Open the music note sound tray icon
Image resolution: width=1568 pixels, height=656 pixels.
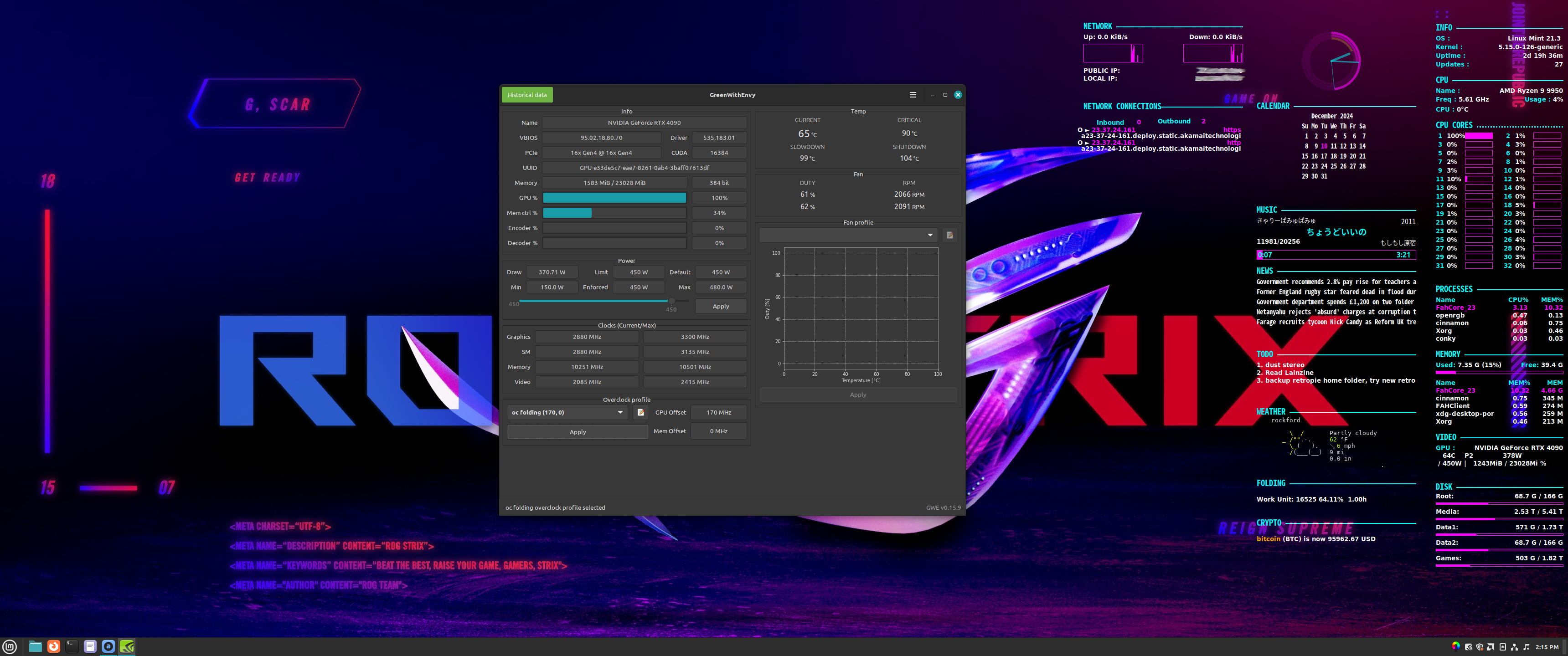1527,647
